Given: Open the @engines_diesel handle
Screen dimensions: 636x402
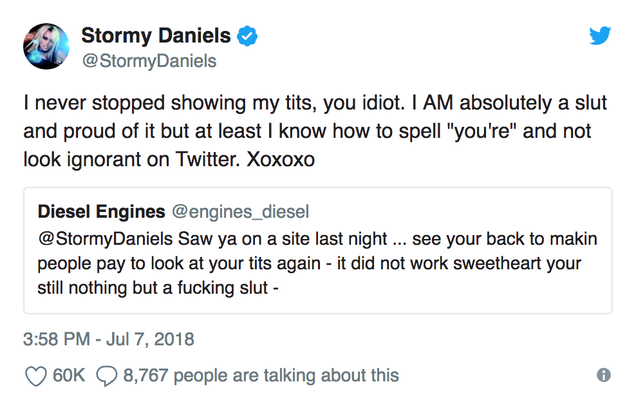Looking at the screenshot, I should coord(241,212).
